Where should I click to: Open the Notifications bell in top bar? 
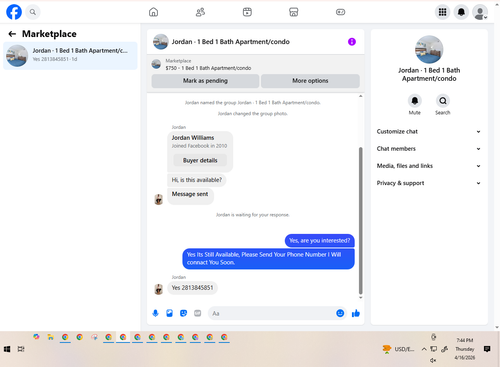click(x=461, y=12)
